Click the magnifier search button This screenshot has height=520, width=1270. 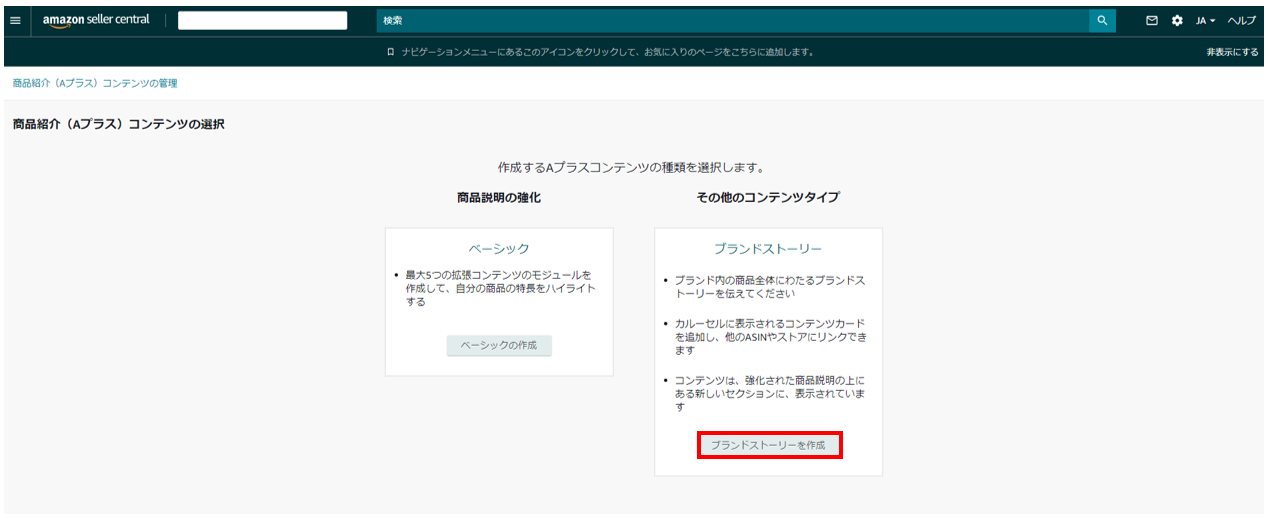[x=1102, y=20]
